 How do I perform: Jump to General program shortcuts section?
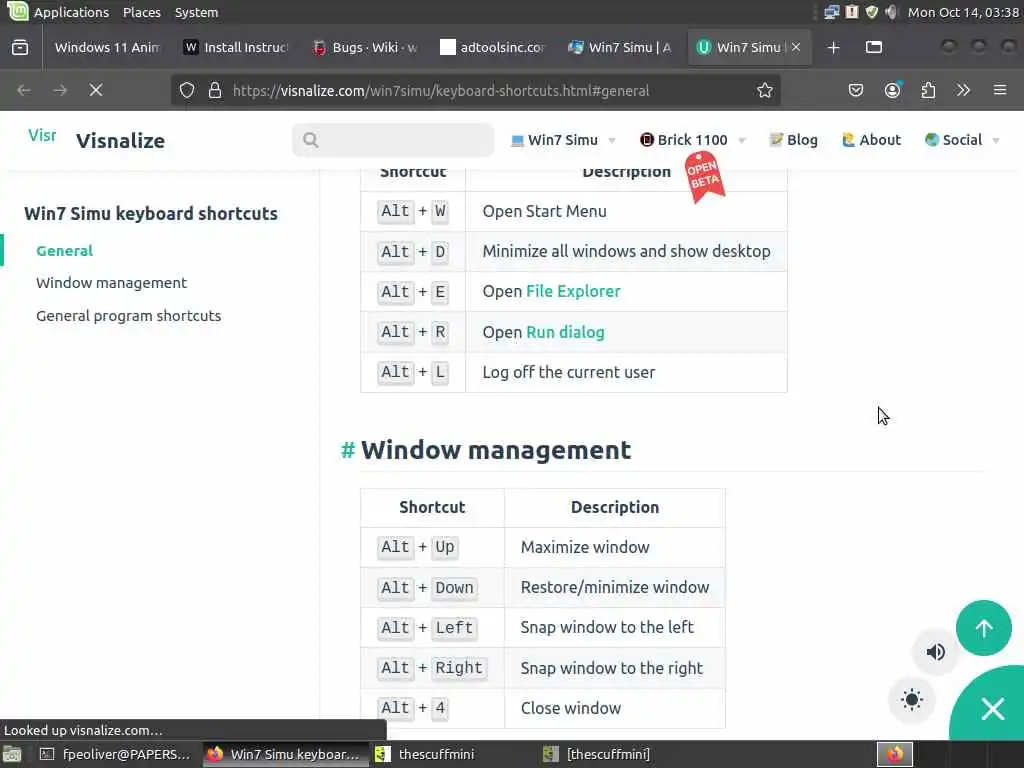pyautogui.click(x=129, y=315)
